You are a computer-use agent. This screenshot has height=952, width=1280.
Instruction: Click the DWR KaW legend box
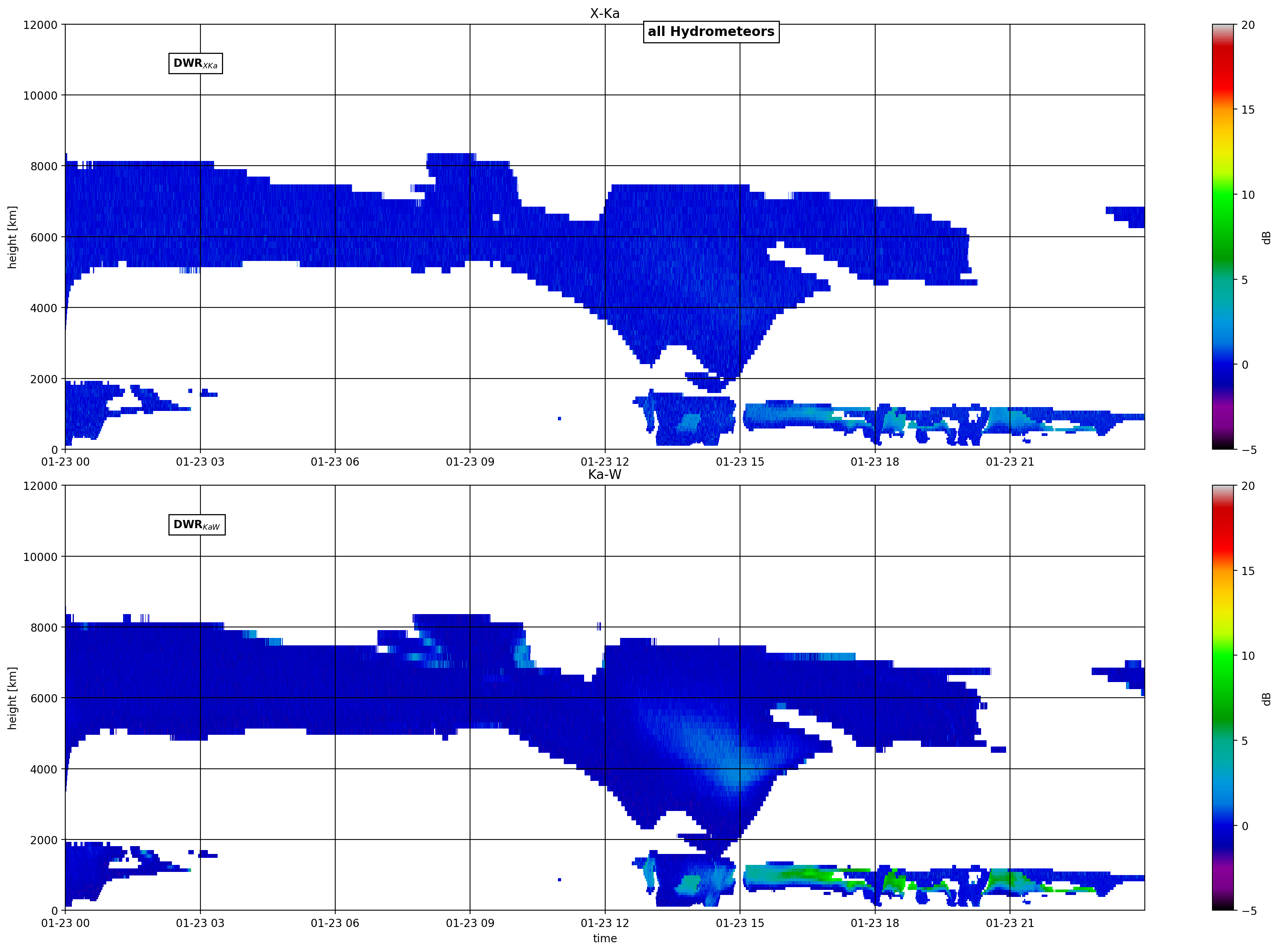197,524
